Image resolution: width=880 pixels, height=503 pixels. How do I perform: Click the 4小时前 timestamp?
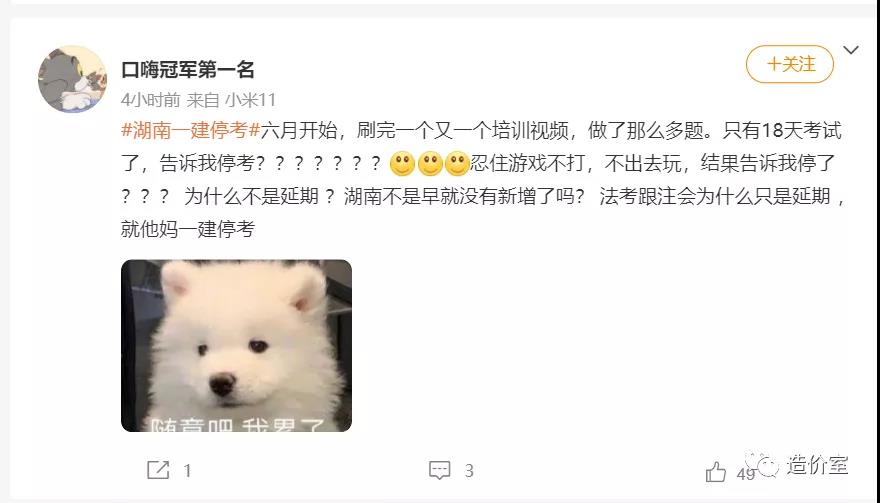click(x=150, y=100)
